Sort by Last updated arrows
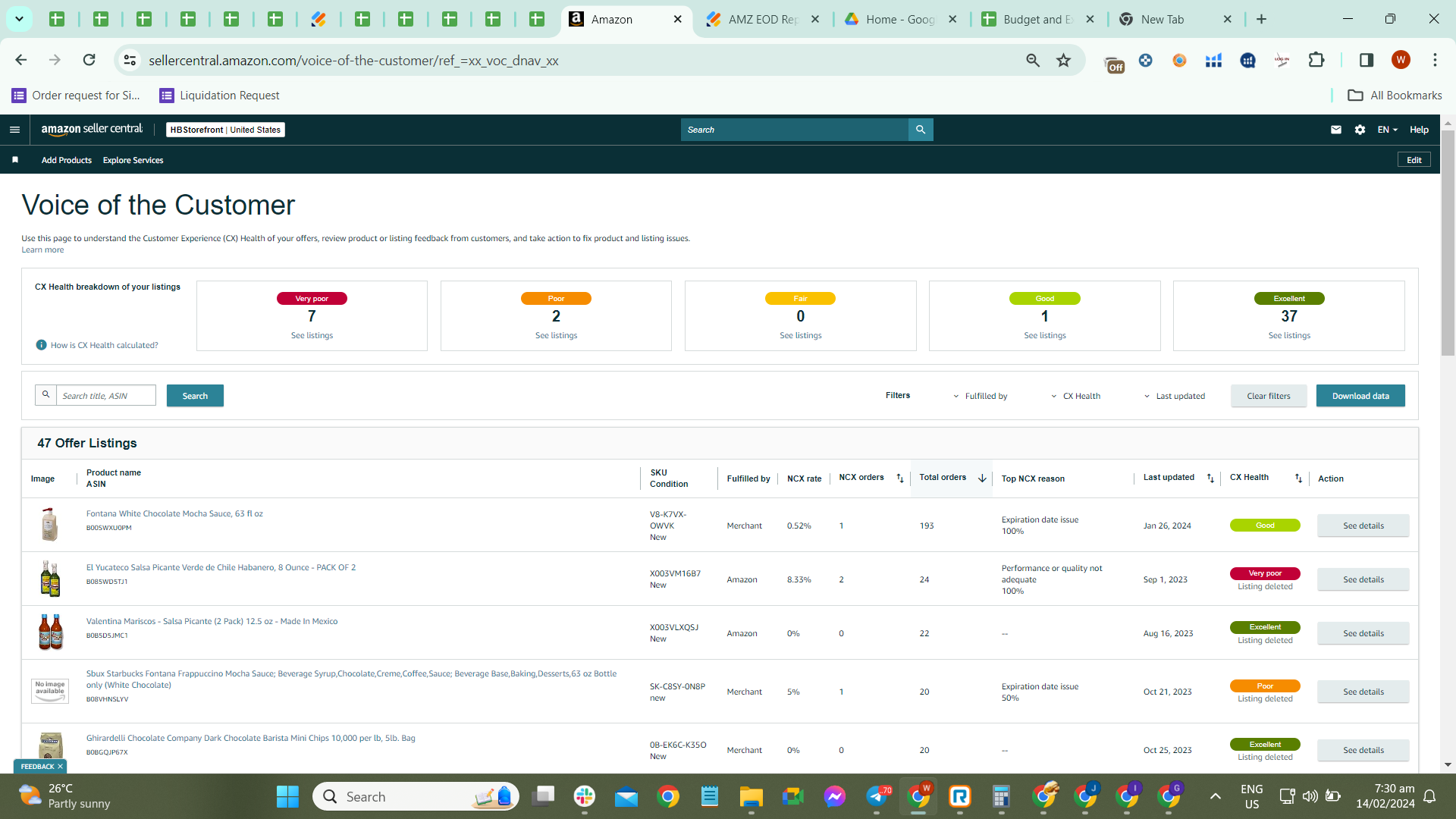Viewport: 1456px width, 819px height. [1210, 479]
